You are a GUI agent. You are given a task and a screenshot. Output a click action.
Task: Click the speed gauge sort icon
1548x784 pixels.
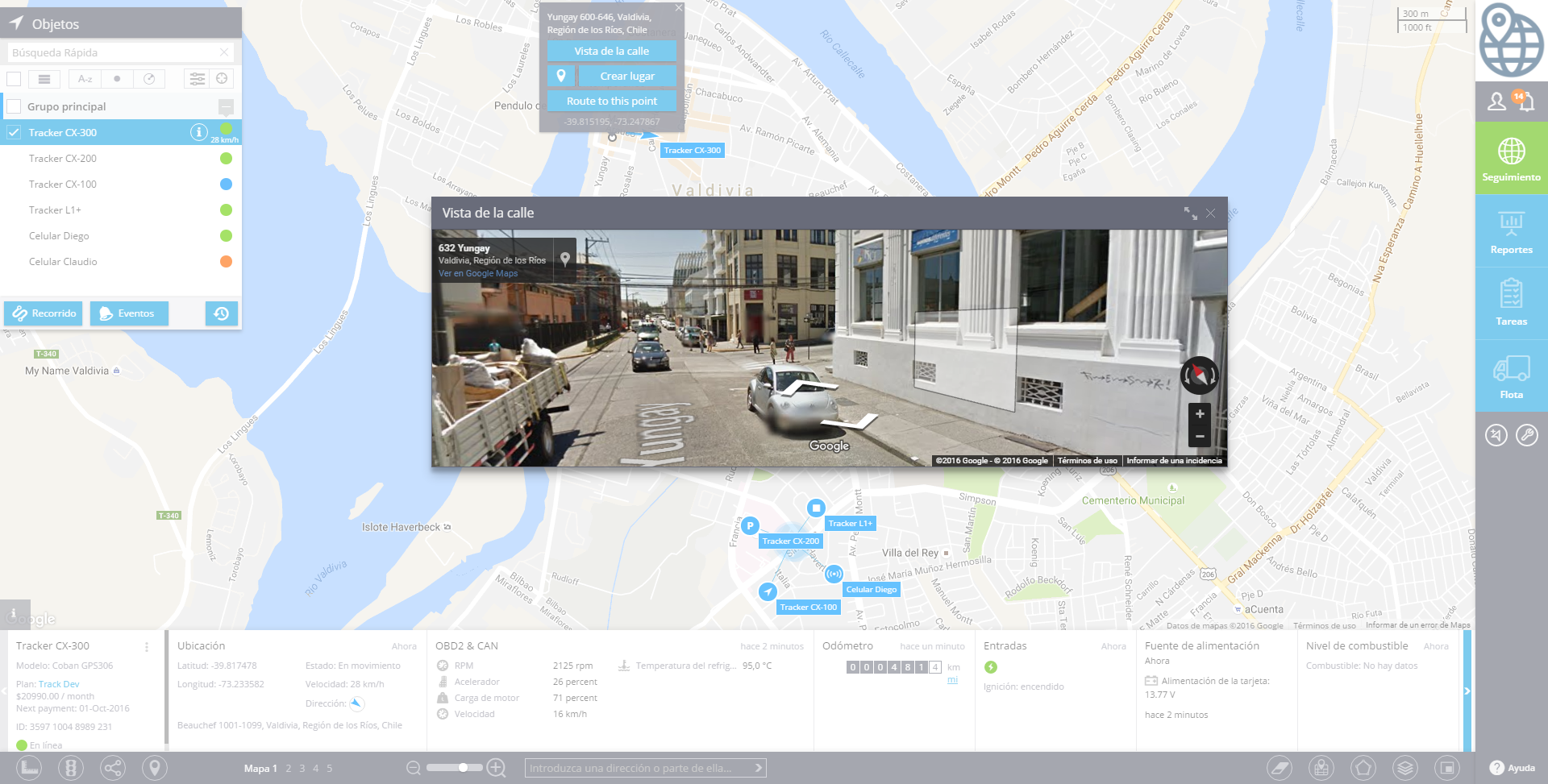coord(149,79)
